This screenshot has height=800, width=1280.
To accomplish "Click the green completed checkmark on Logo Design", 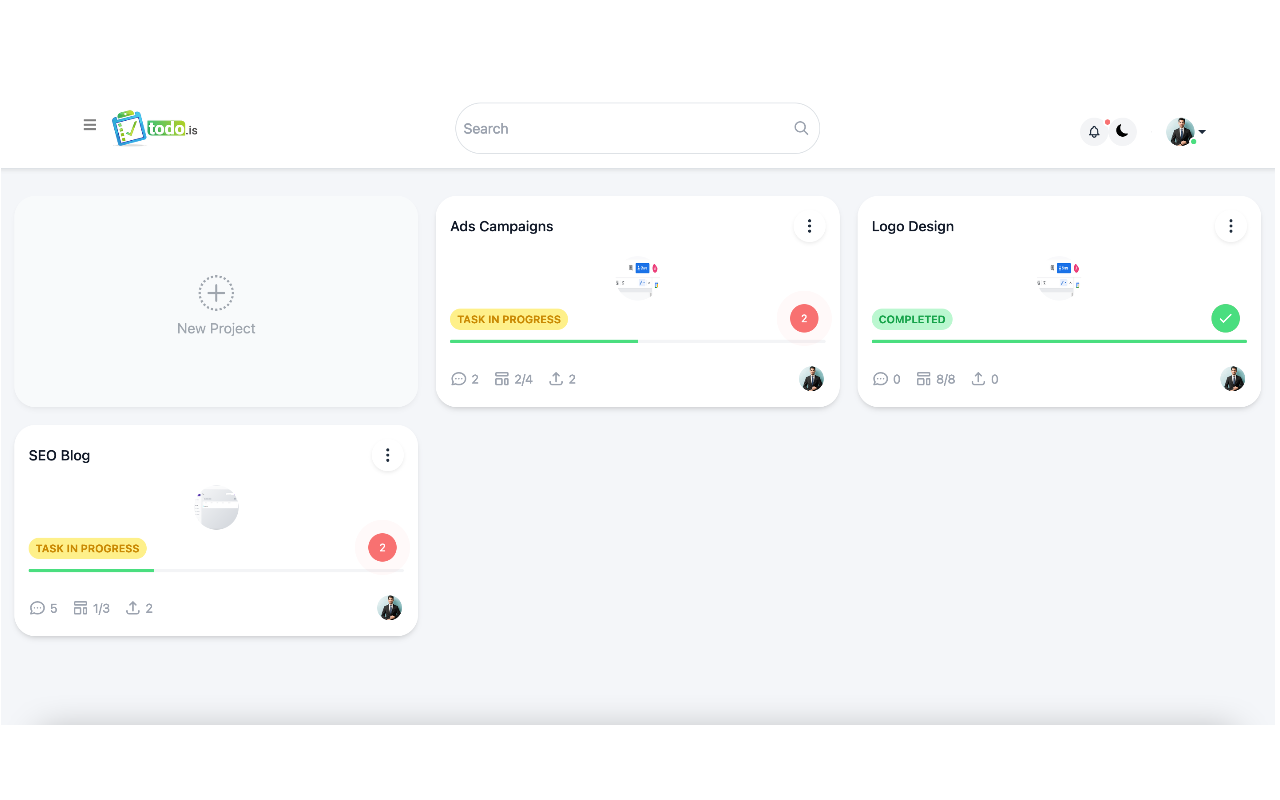I will click(1225, 318).
